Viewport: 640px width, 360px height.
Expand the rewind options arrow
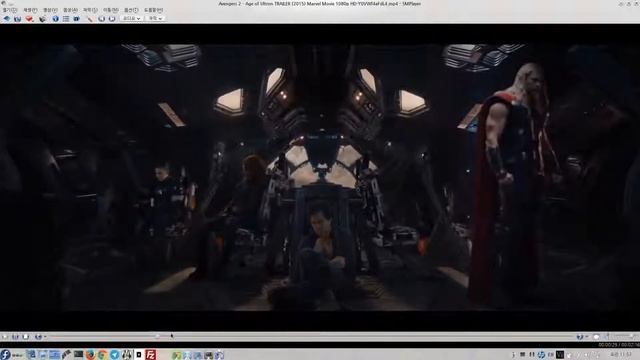tap(45, 337)
